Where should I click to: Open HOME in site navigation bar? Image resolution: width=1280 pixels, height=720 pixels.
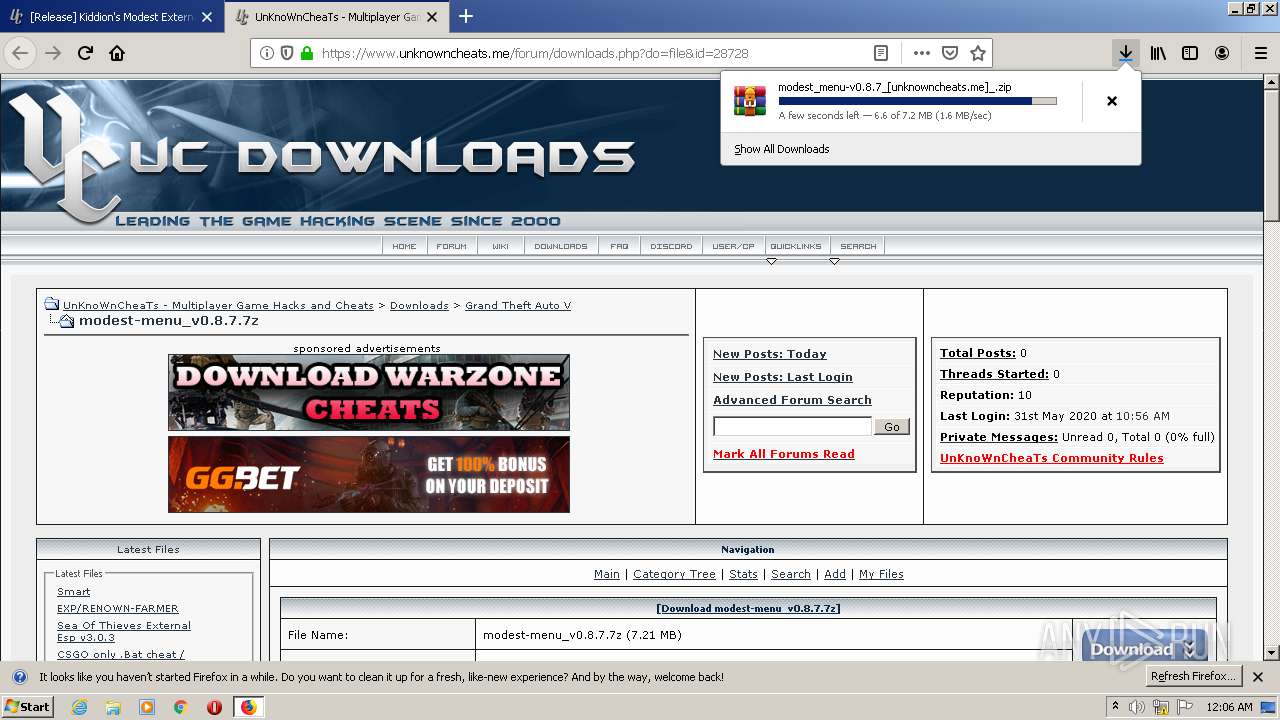pos(405,246)
